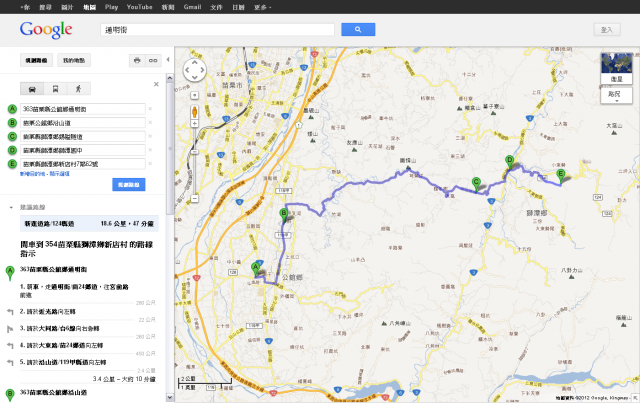
Task: Click the My Places button
Action: (x=74, y=60)
